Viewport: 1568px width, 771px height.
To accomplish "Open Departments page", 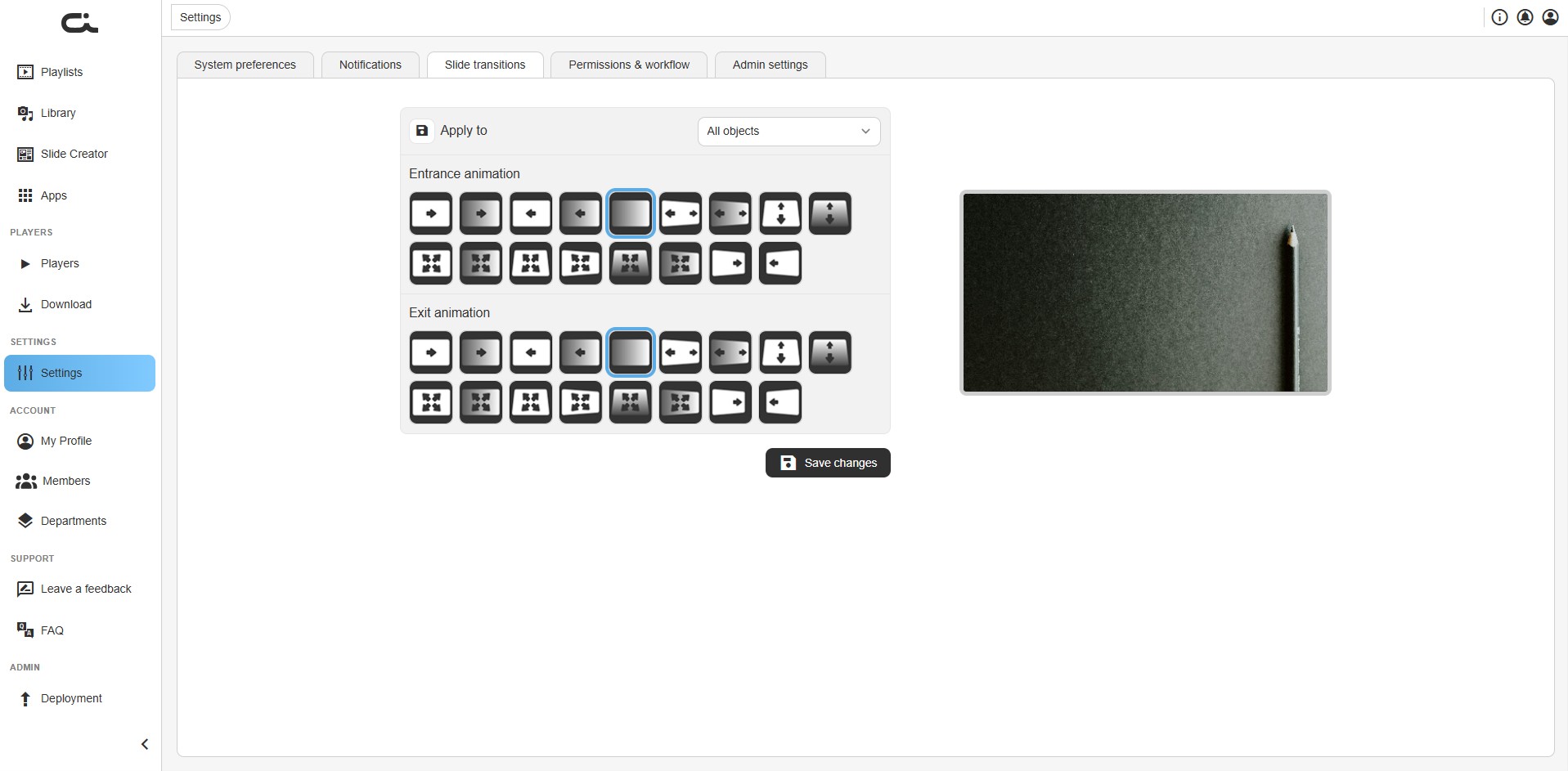I will click(x=79, y=521).
